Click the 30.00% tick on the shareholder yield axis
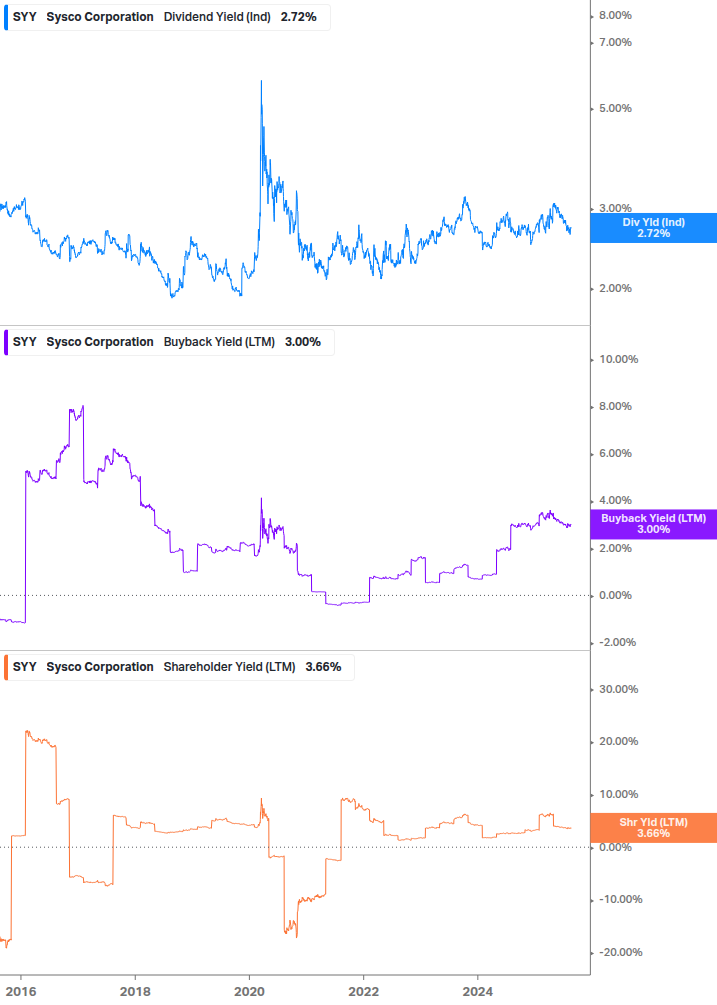Image resolution: width=717 pixels, height=1005 pixels. (x=618, y=690)
